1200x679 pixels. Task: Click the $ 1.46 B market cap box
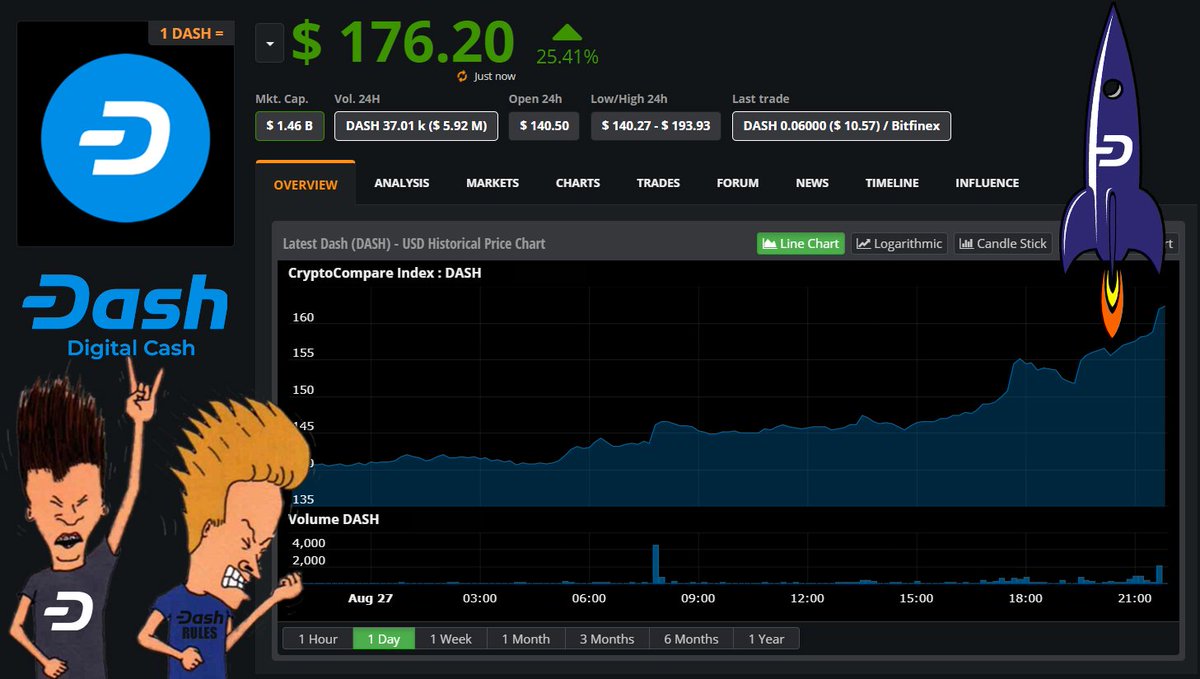point(289,126)
